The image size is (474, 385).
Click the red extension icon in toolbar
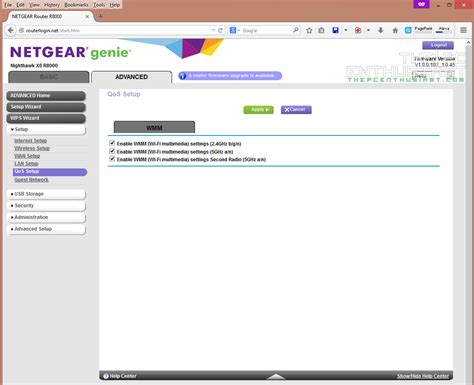click(358, 30)
